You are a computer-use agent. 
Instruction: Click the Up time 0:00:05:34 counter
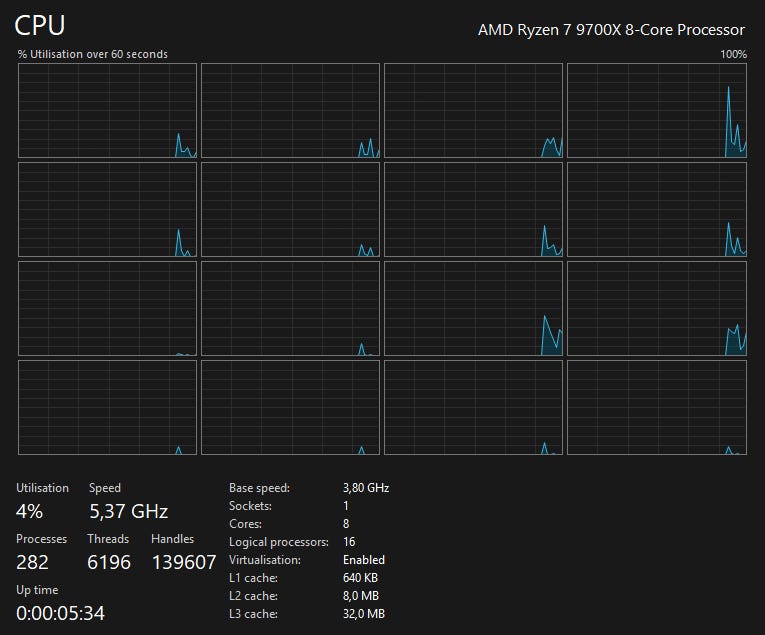coord(60,613)
